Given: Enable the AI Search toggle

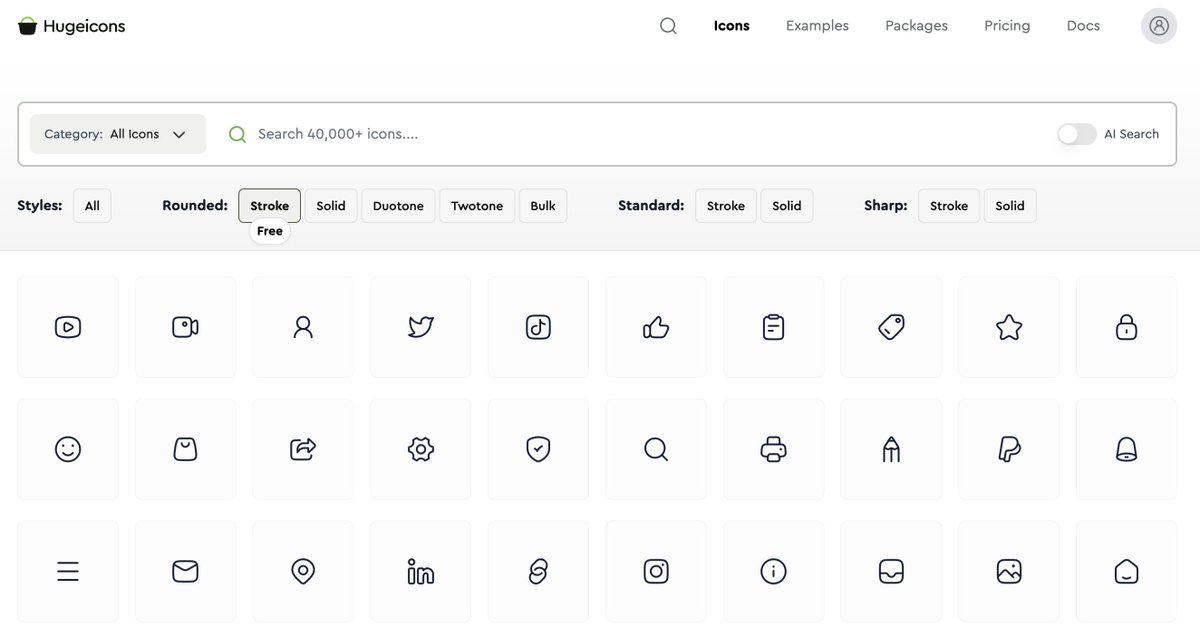Looking at the screenshot, I should 1077,134.
